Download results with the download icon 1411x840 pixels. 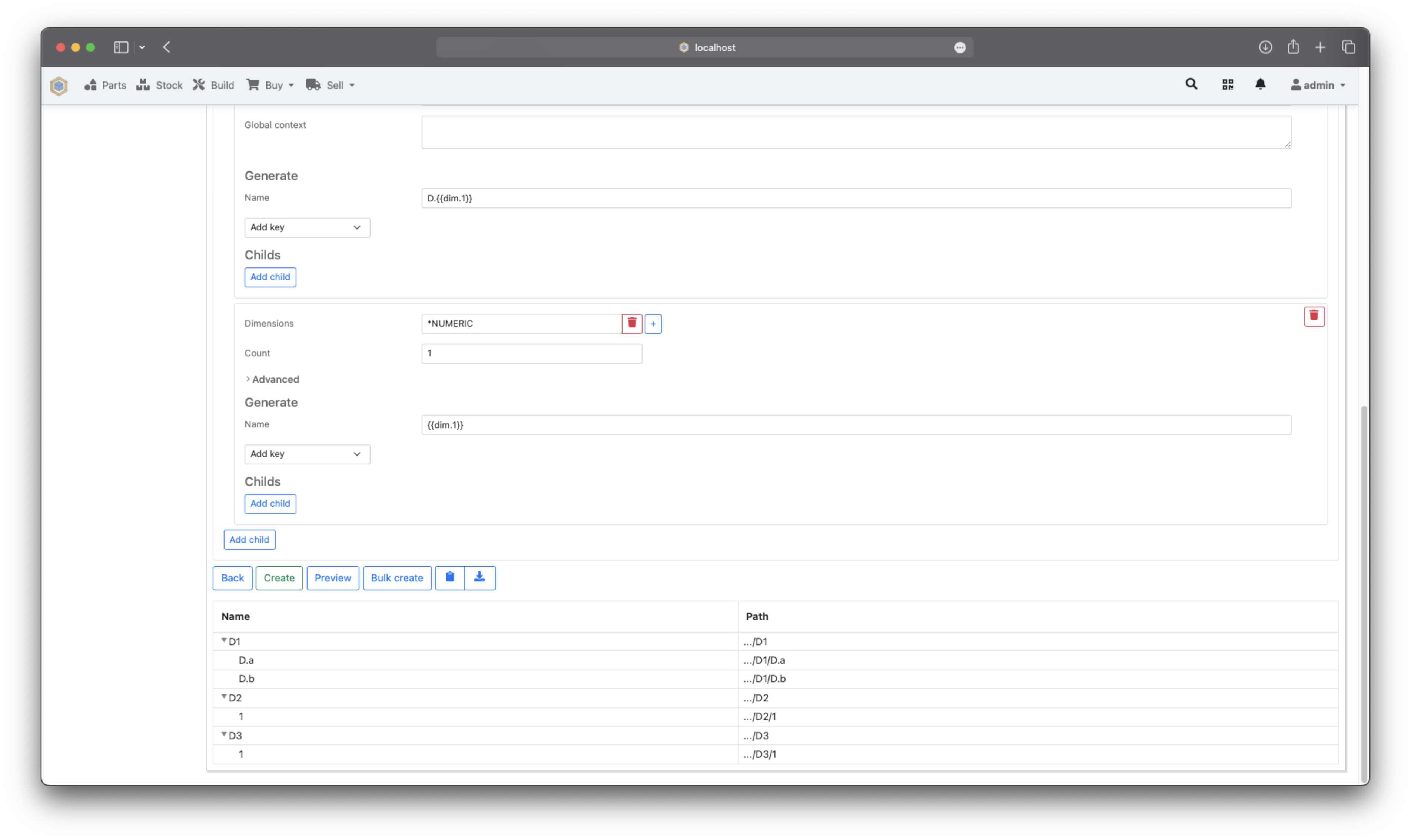click(479, 577)
